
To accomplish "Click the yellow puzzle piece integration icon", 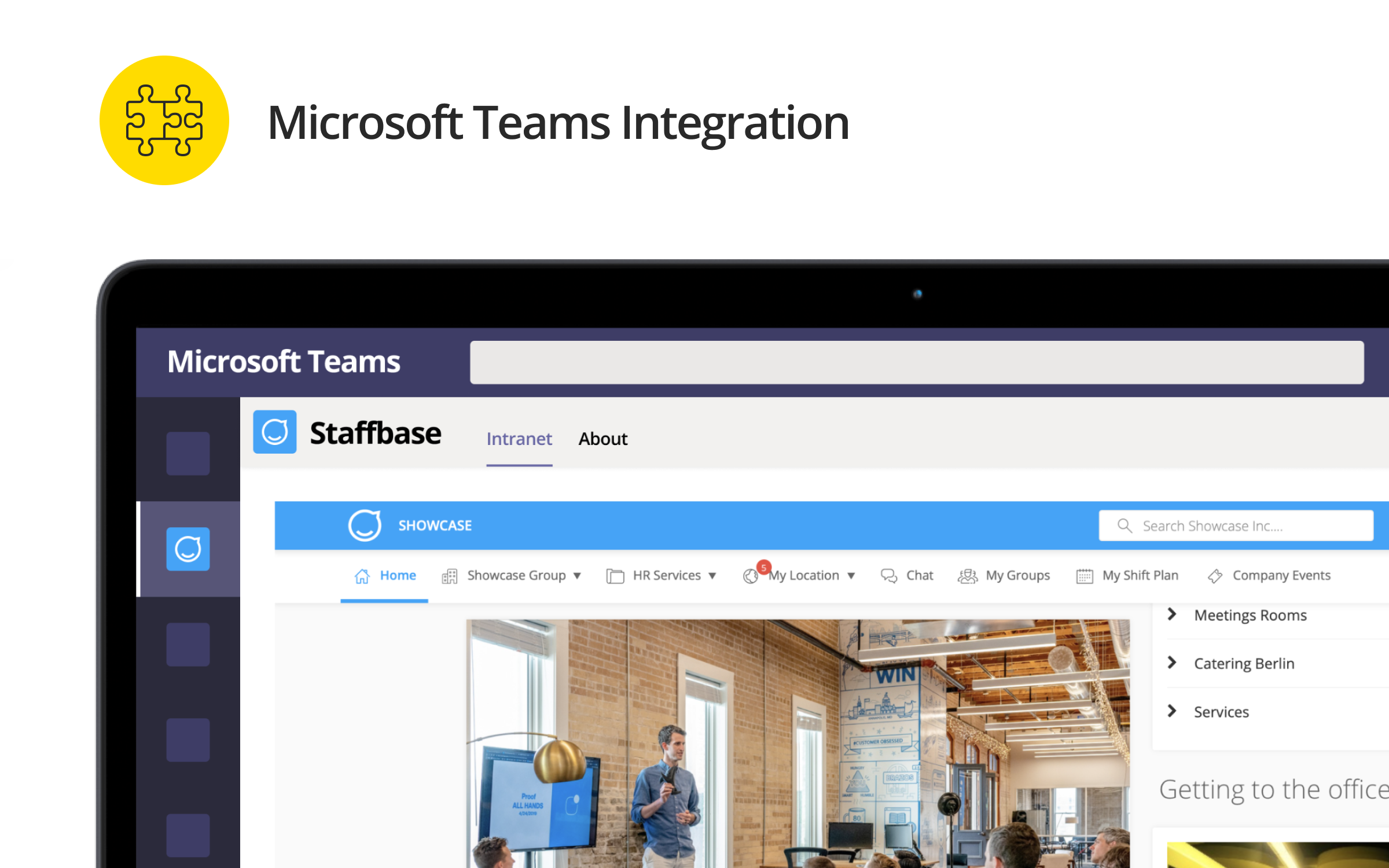I will (x=164, y=120).
